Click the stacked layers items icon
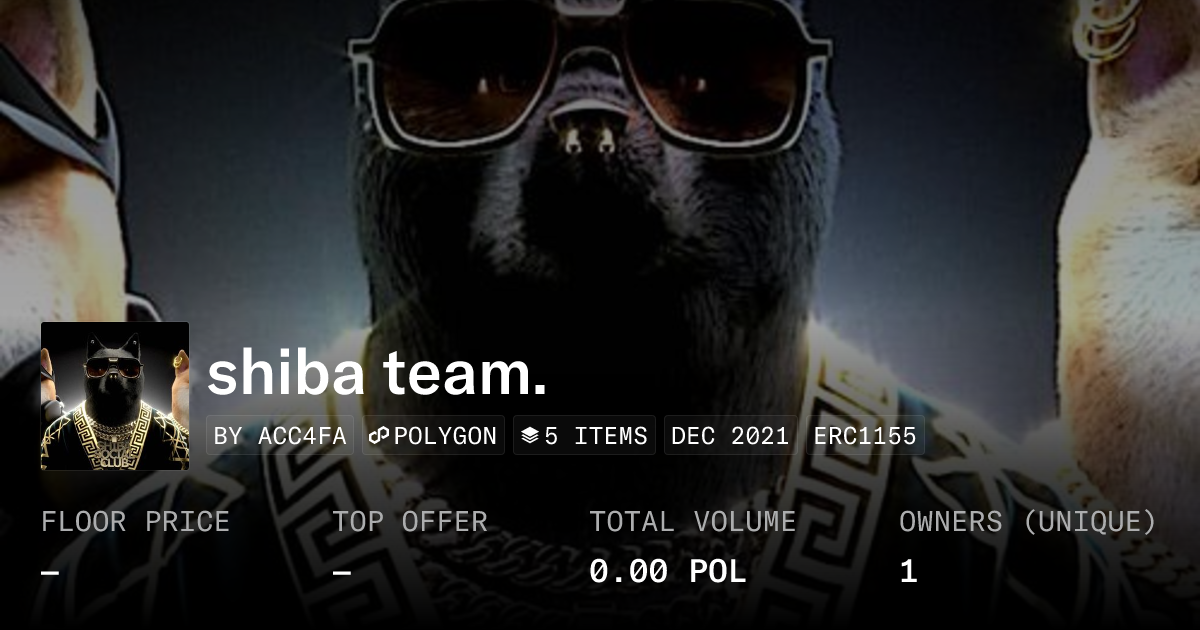 click(x=530, y=436)
